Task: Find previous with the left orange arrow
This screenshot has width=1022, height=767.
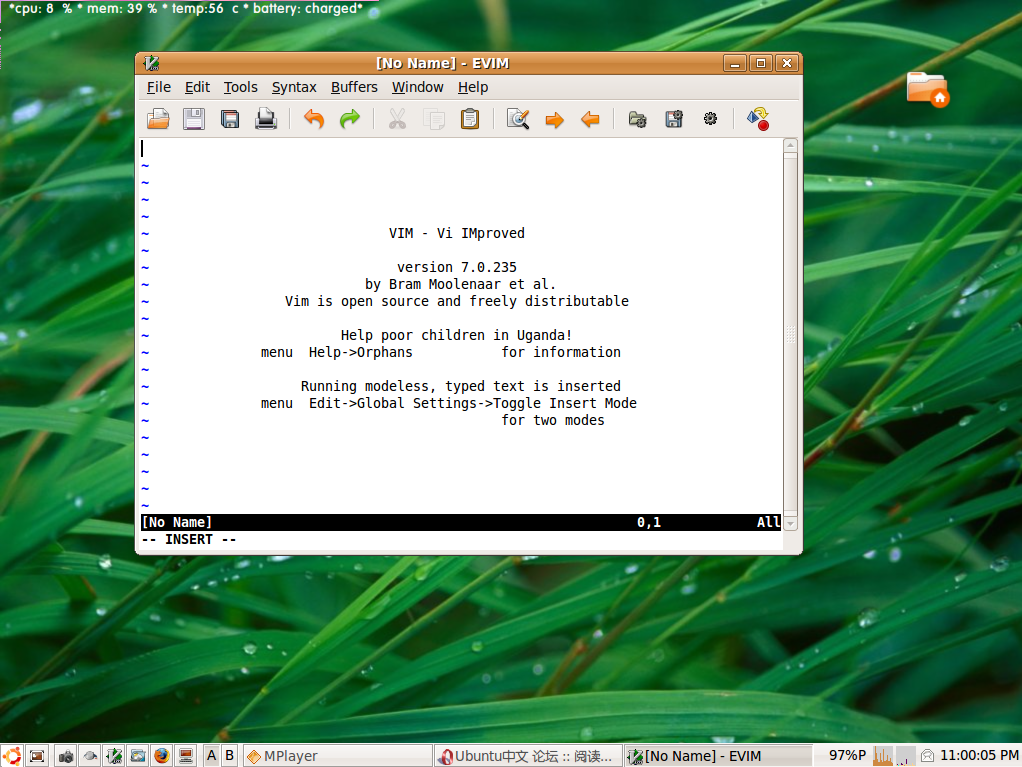Action: coord(591,120)
